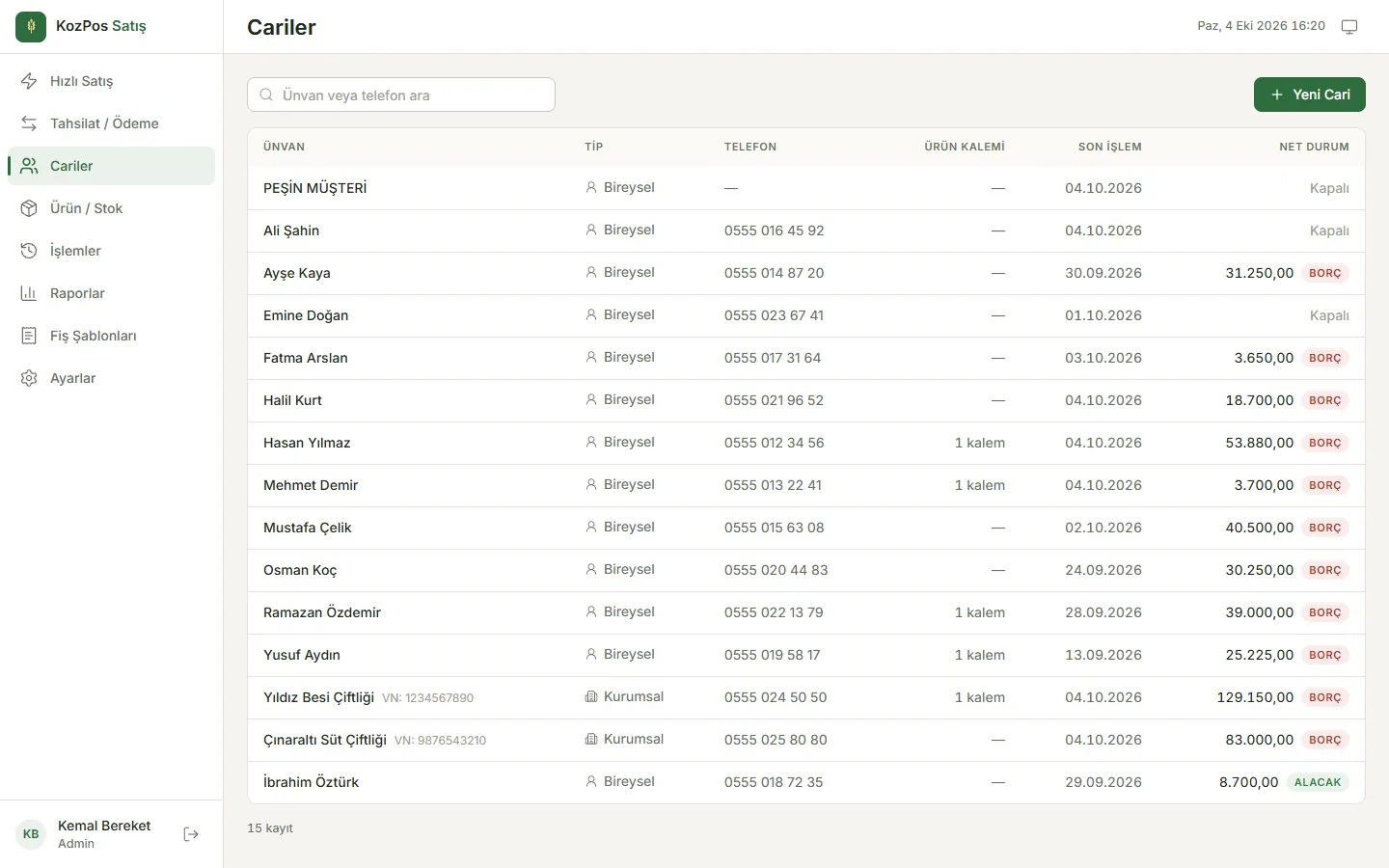This screenshot has width=1389, height=868.
Task: Click phone number 0555 015 63 08
Action: tap(774, 528)
